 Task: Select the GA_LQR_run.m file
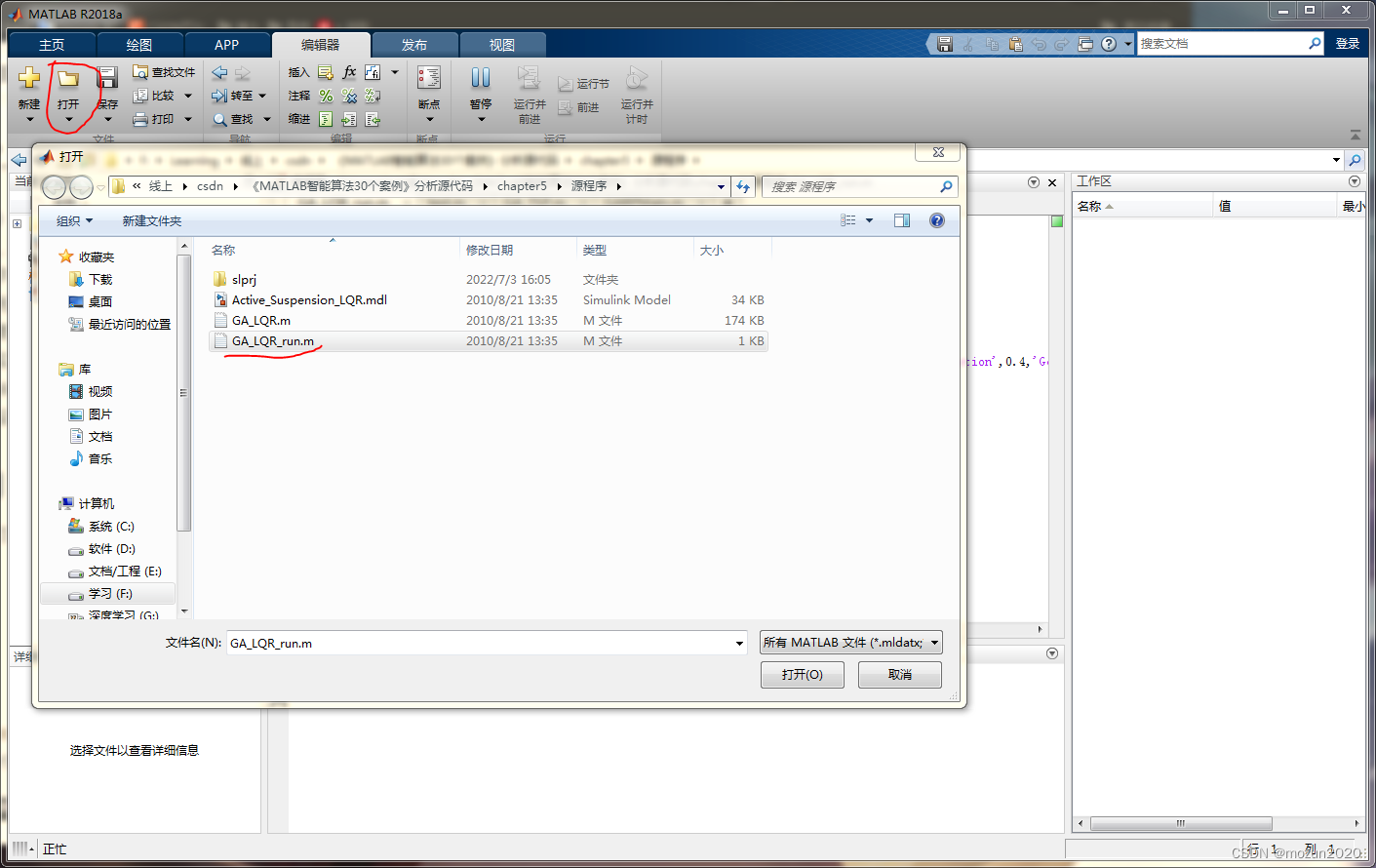[488, 340]
